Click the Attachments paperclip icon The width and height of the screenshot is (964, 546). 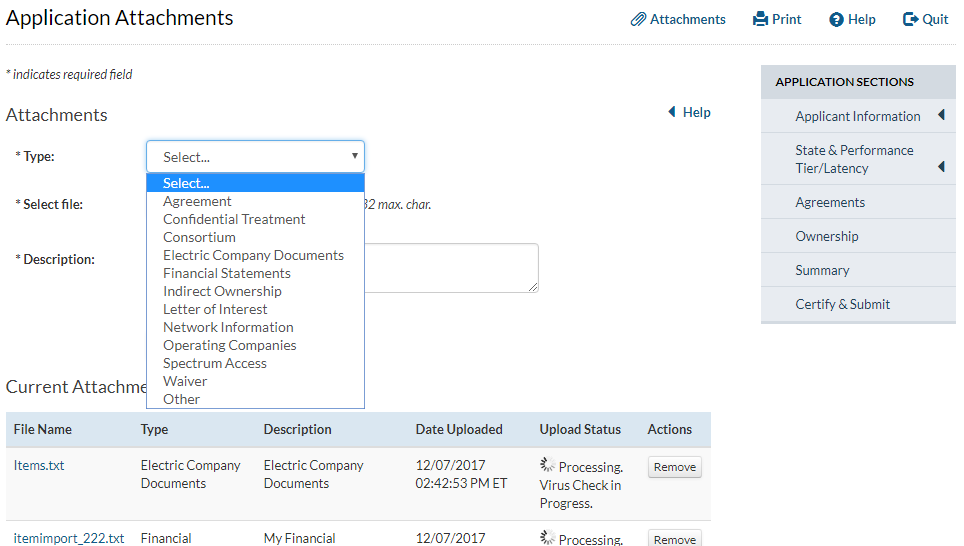click(638, 20)
